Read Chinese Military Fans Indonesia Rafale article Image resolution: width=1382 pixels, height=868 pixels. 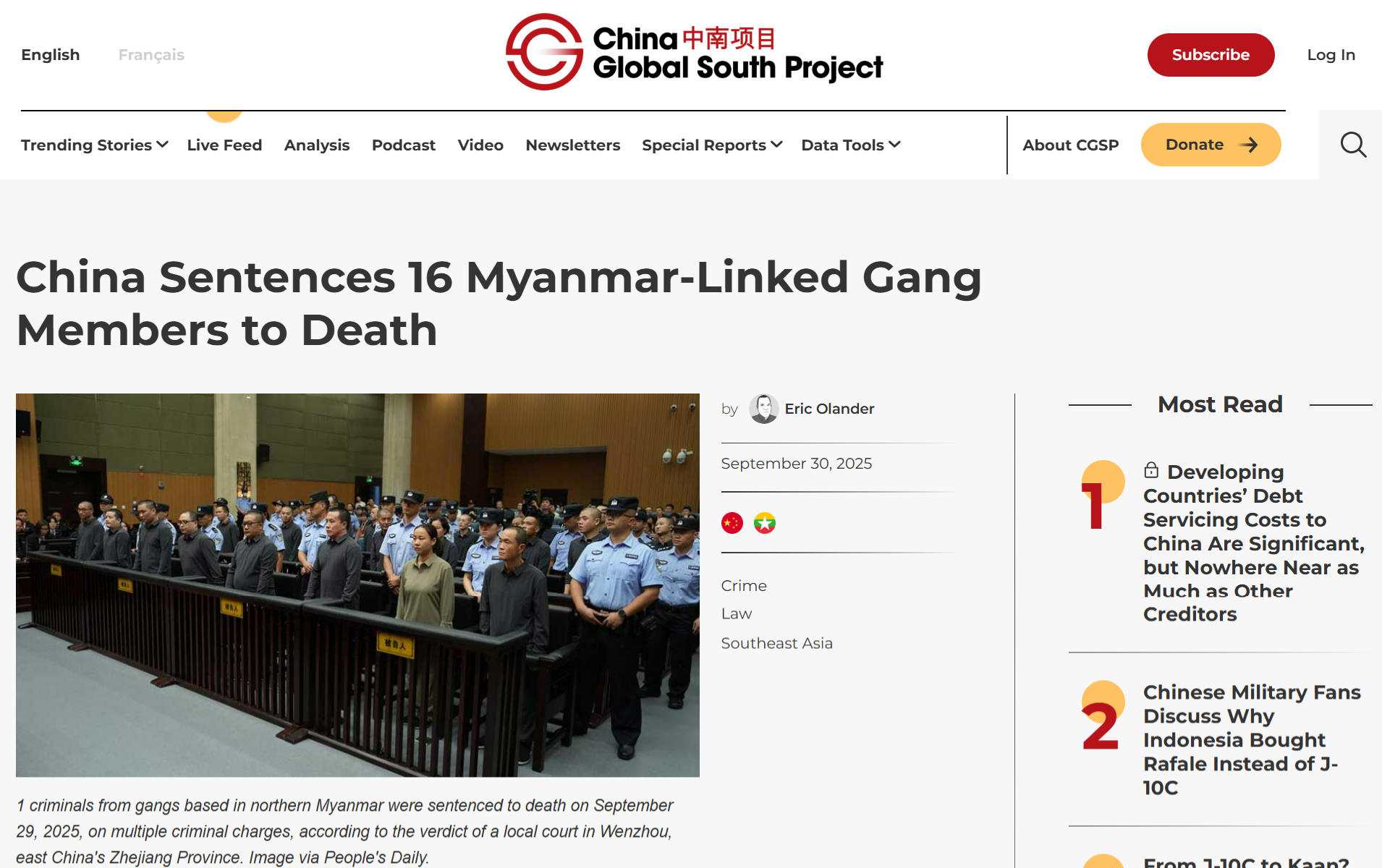[1252, 739]
